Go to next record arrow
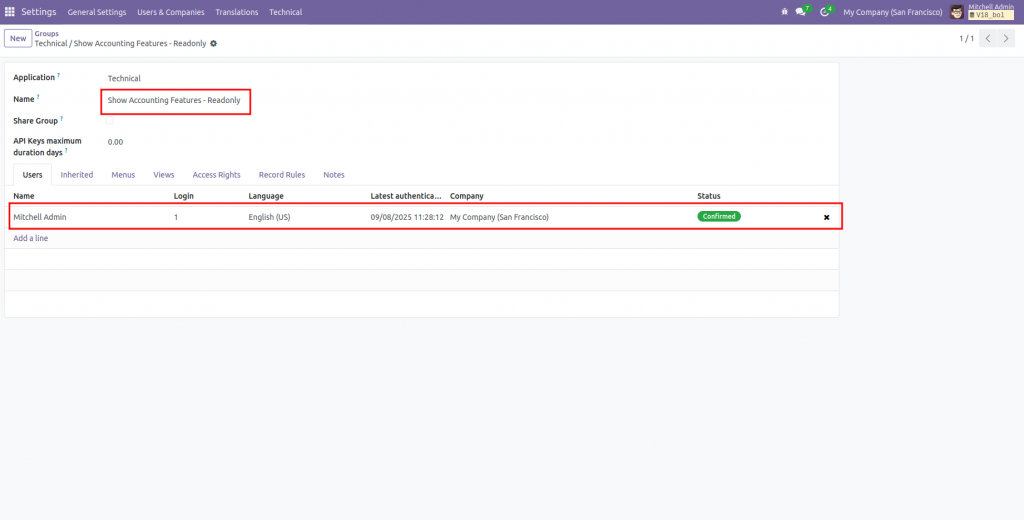Image resolution: width=1024 pixels, height=520 pixels. coord(1006,38)
